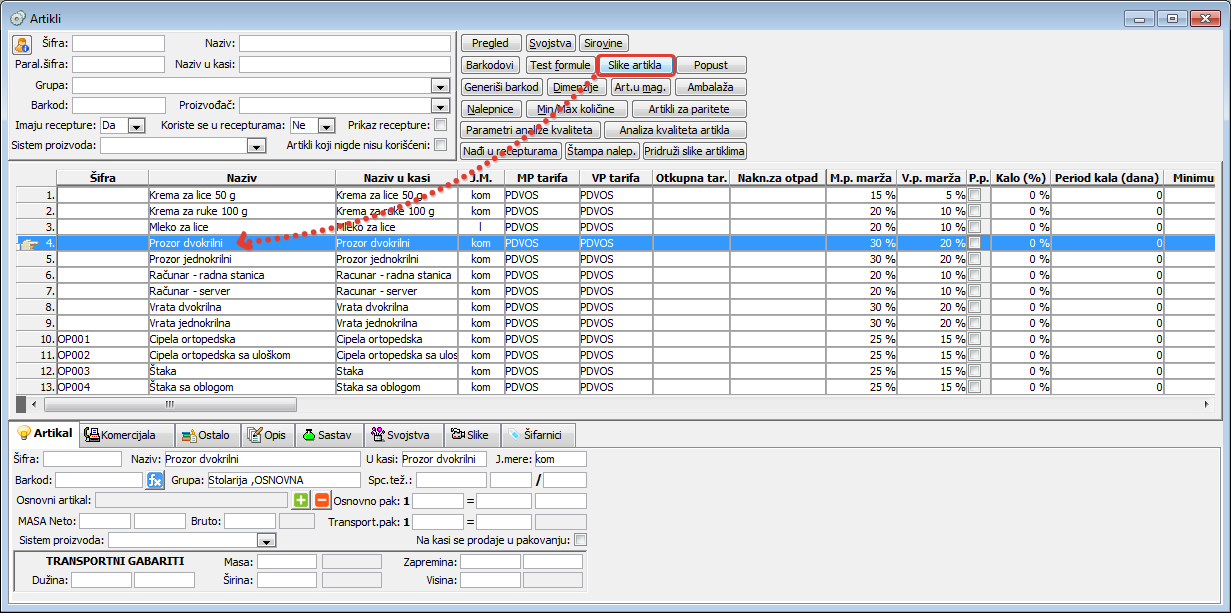Click the Slike artikla button
The width and height of the screenshot is (1231, 613).
pyautogui.click(x=635, y=65)
